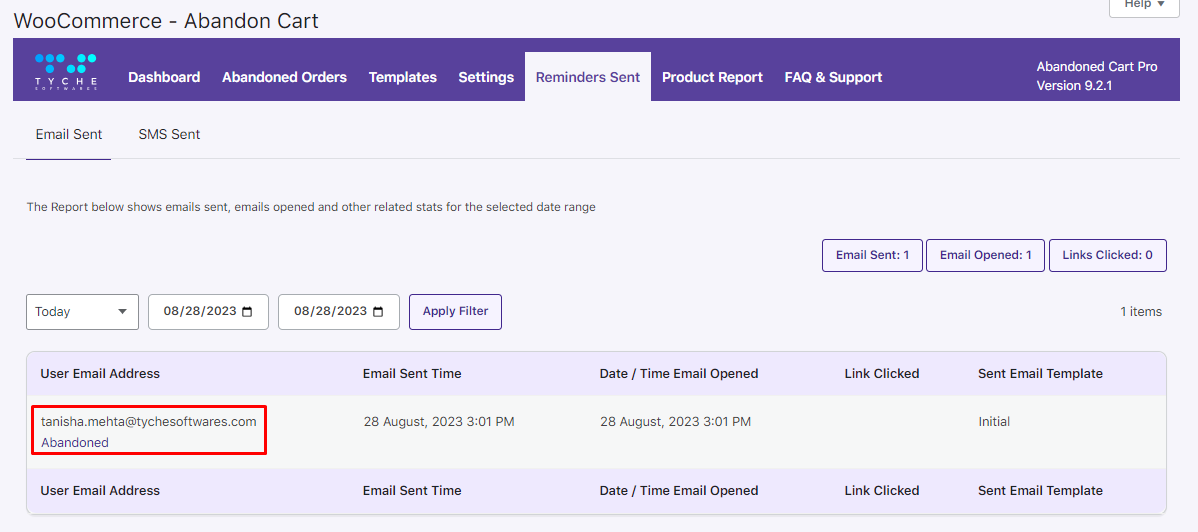This screenshot has width=1198, height=532.
Task: Select Reminders Sent tab
Action: (588, 76)
